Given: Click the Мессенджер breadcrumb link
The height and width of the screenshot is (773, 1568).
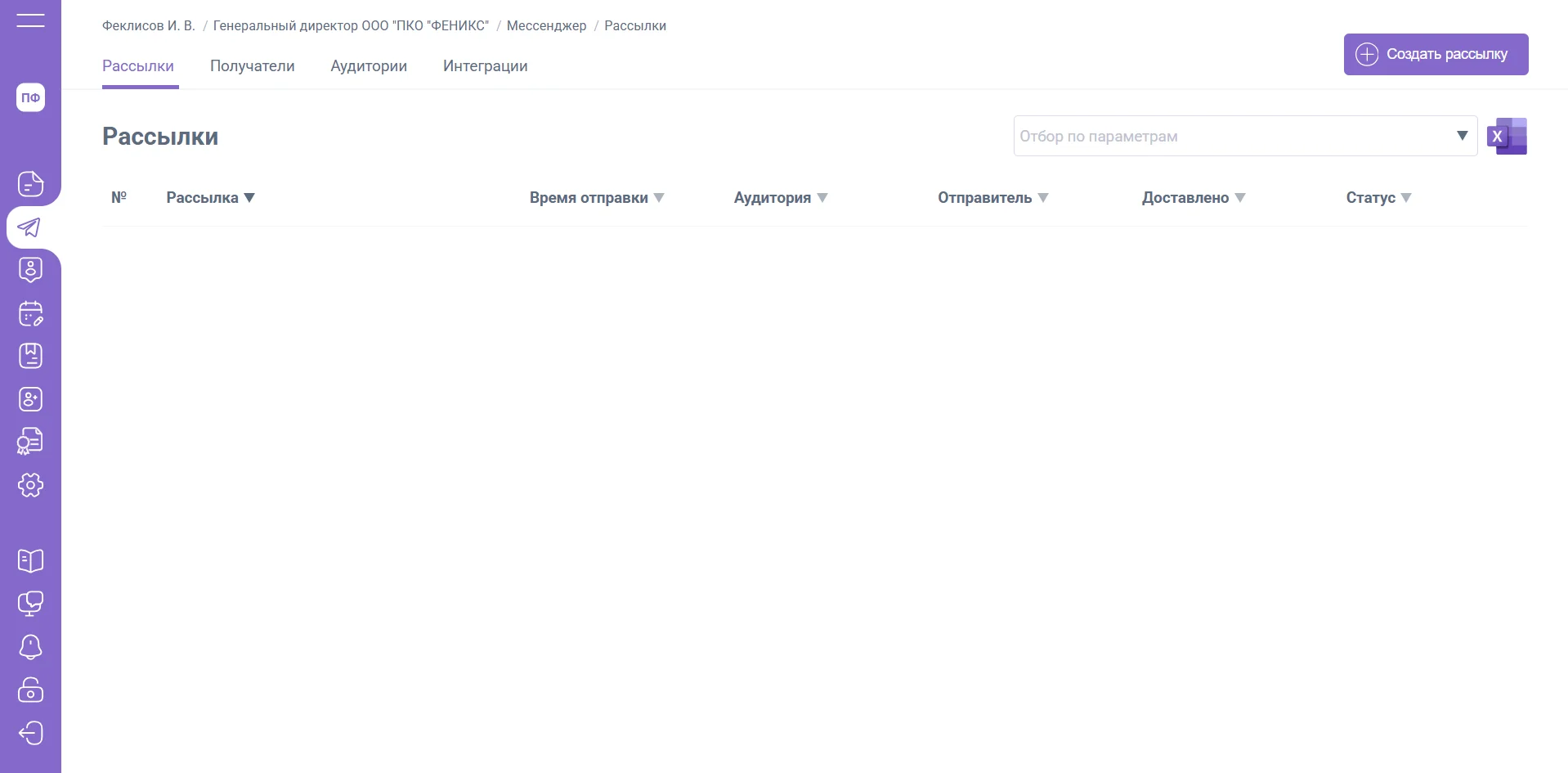Looking at the screenshot, I should pyautogui.click(x=546, y=26).
